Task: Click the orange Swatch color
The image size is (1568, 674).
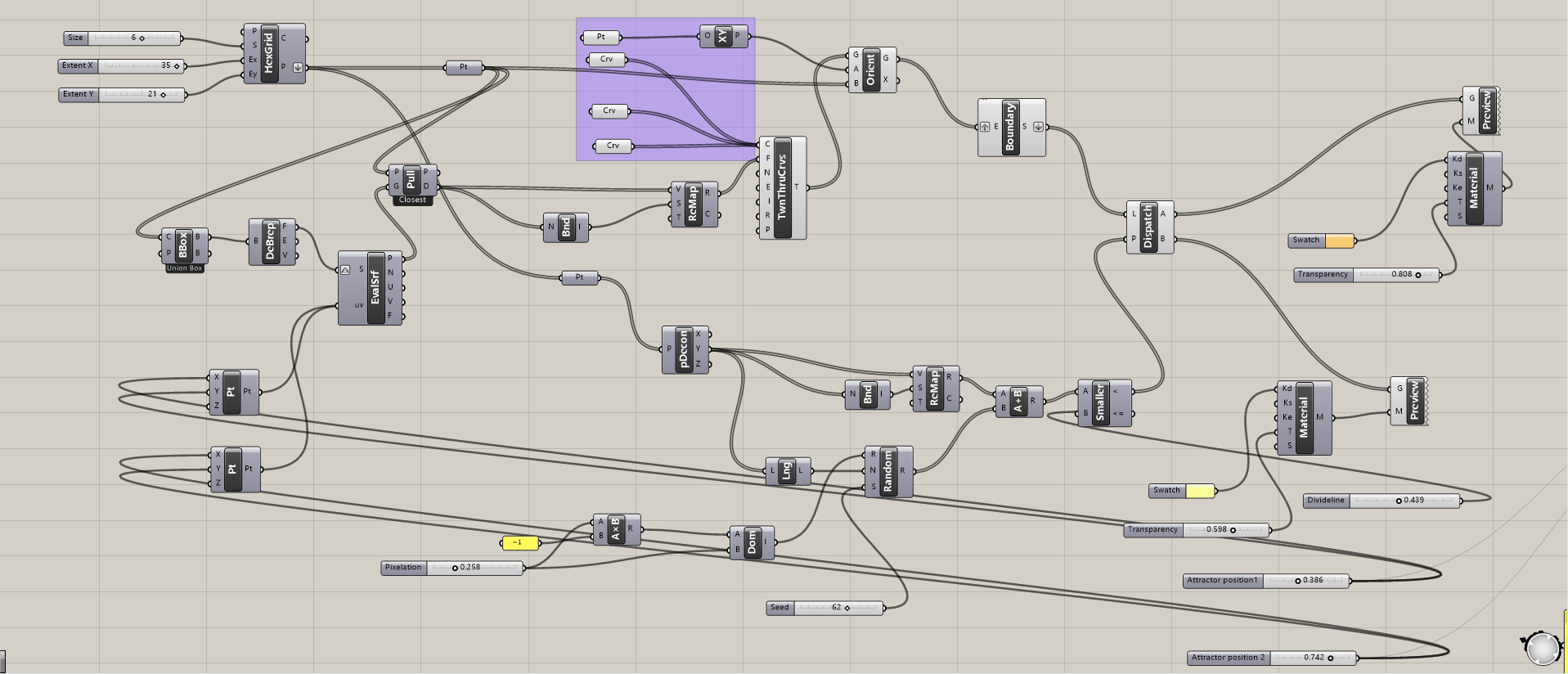Action: tap(1339, 240)
